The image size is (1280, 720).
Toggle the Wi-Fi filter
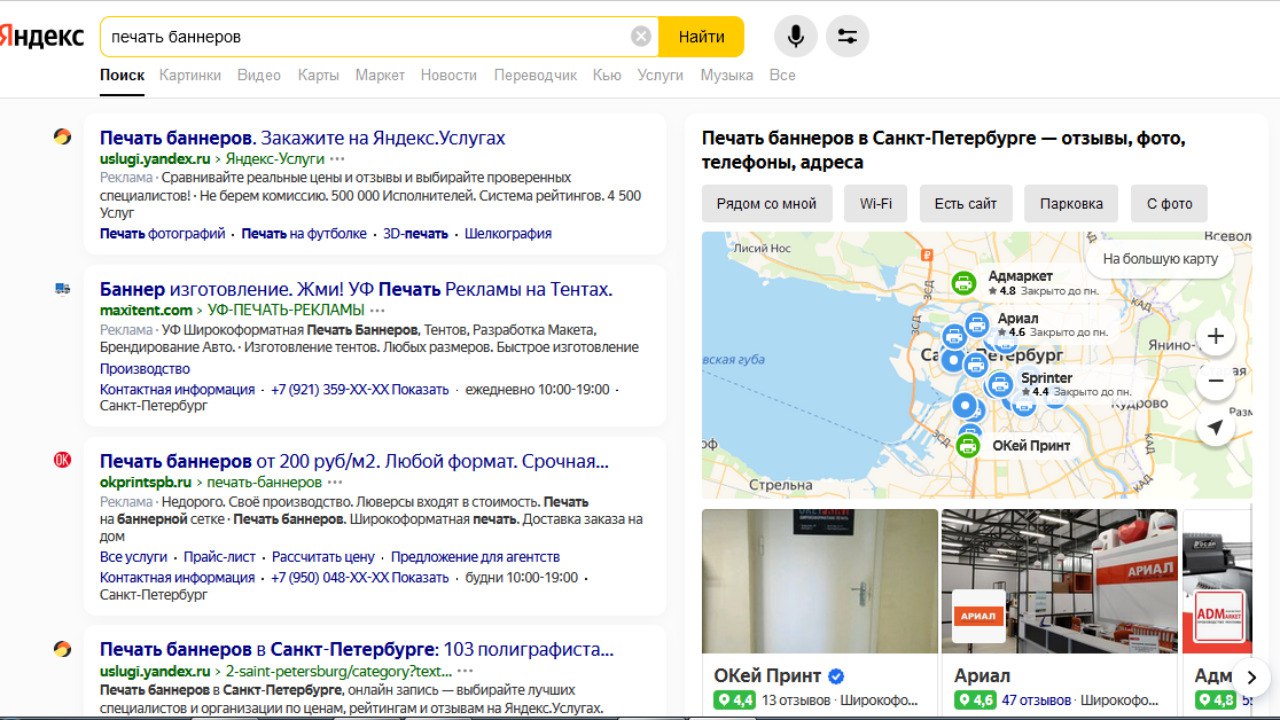point(876,203)
